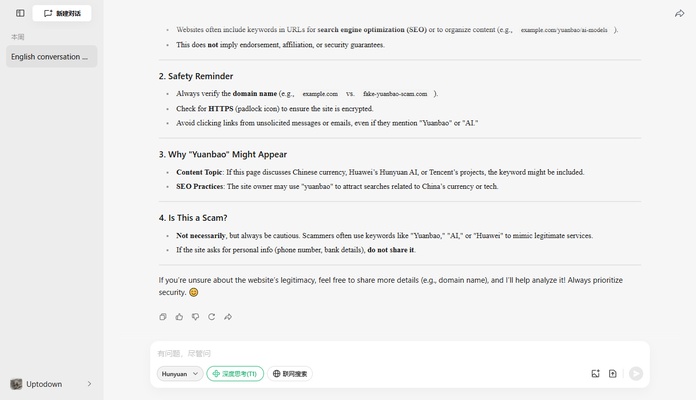696x400 pixels.
Task: Copy the response with copy icon
Action: pos(163,317)
